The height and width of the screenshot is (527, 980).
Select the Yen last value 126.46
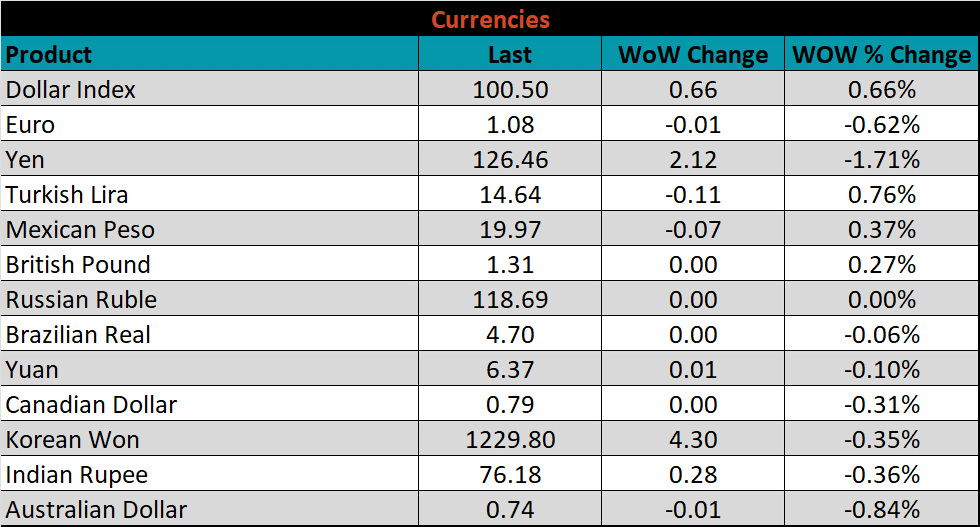[510, 160]
